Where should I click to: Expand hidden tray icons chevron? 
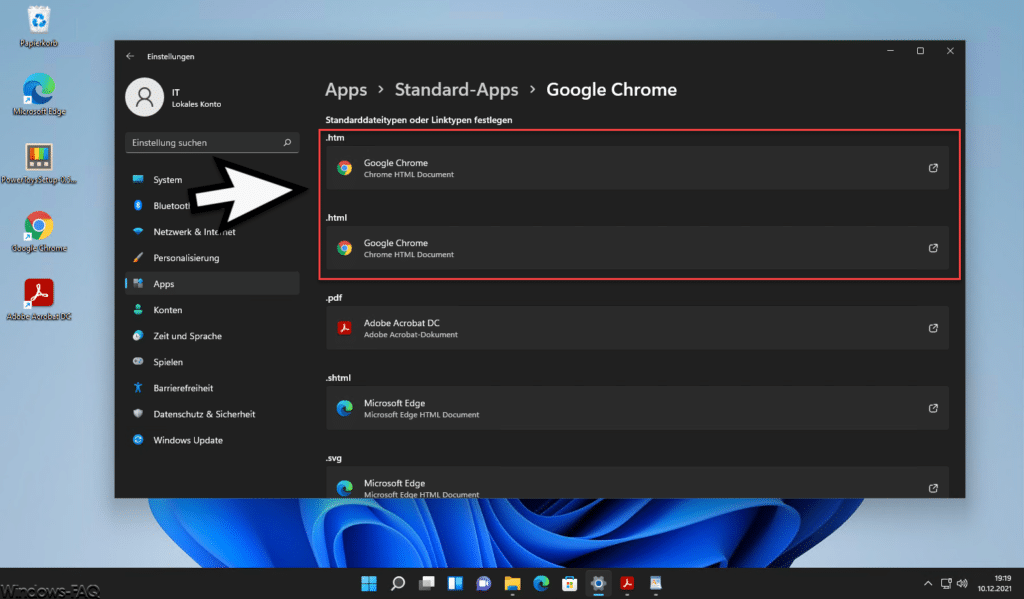coord(928,583)
